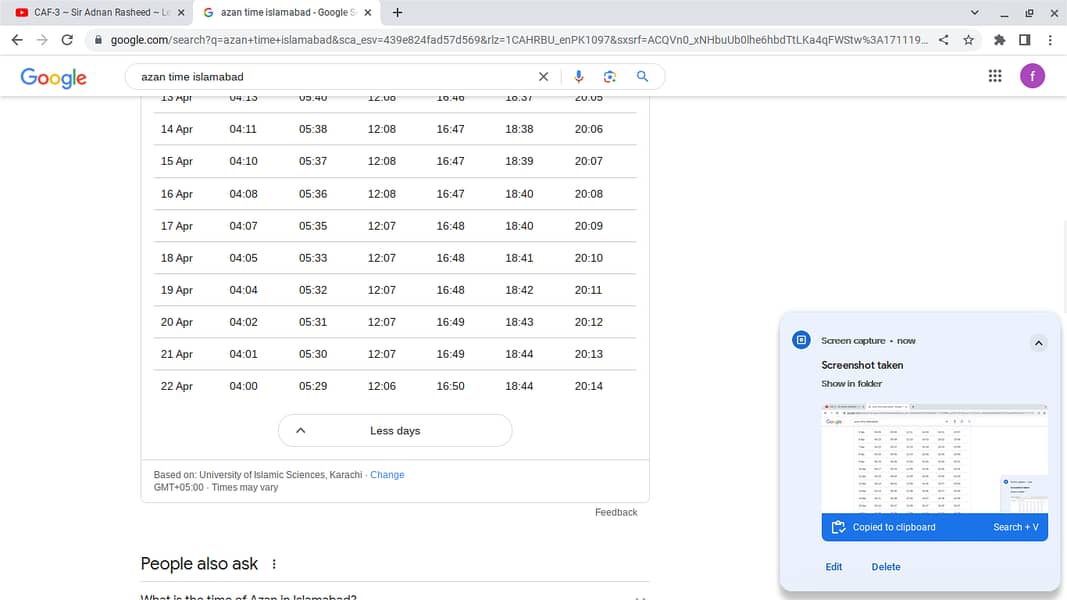Reload the current page
The image size is (1067, 600).
click(67, 40)
